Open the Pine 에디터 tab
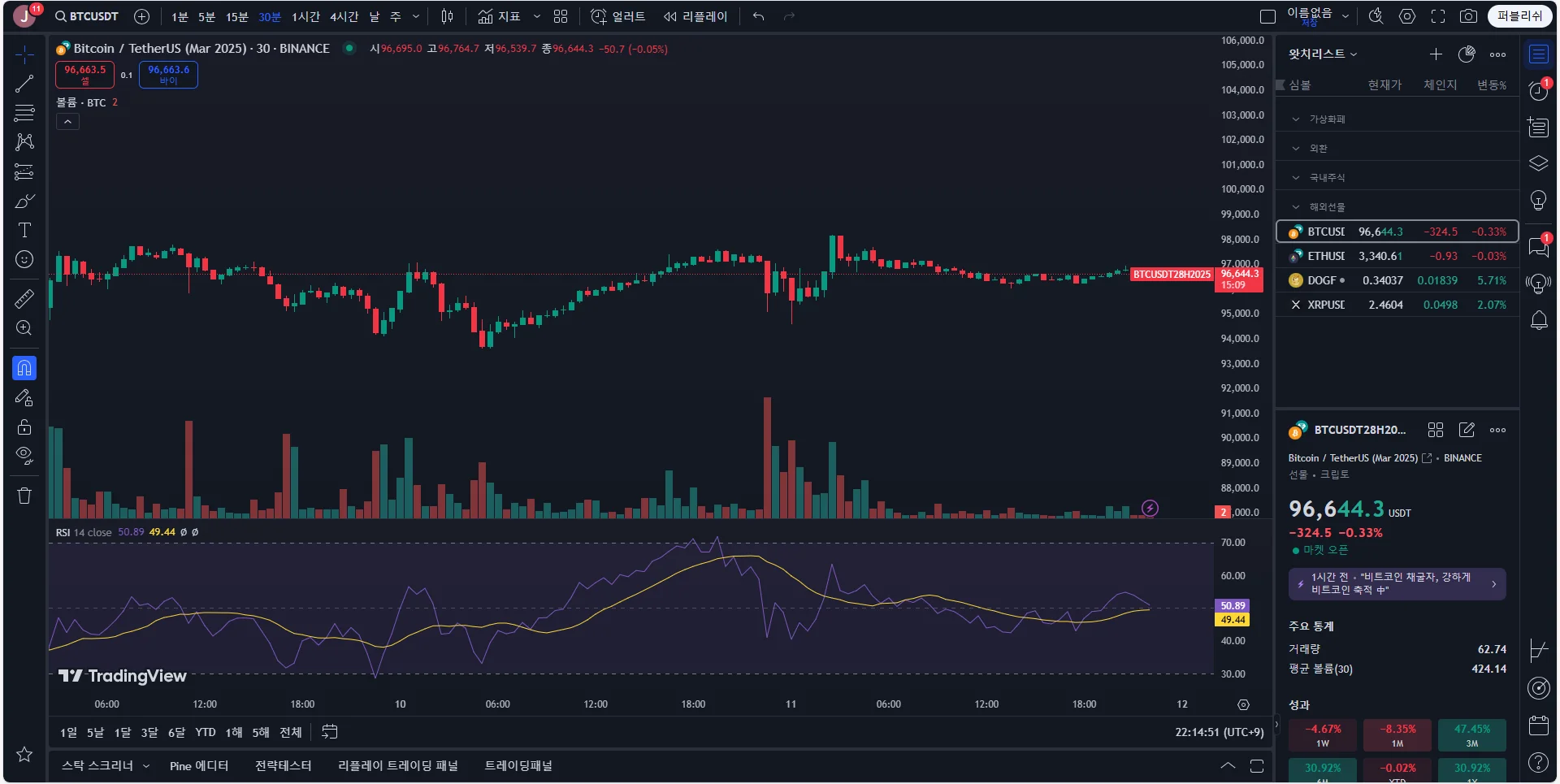The image size is (1560, 784). pyautogui.click(x=199, y=765)
